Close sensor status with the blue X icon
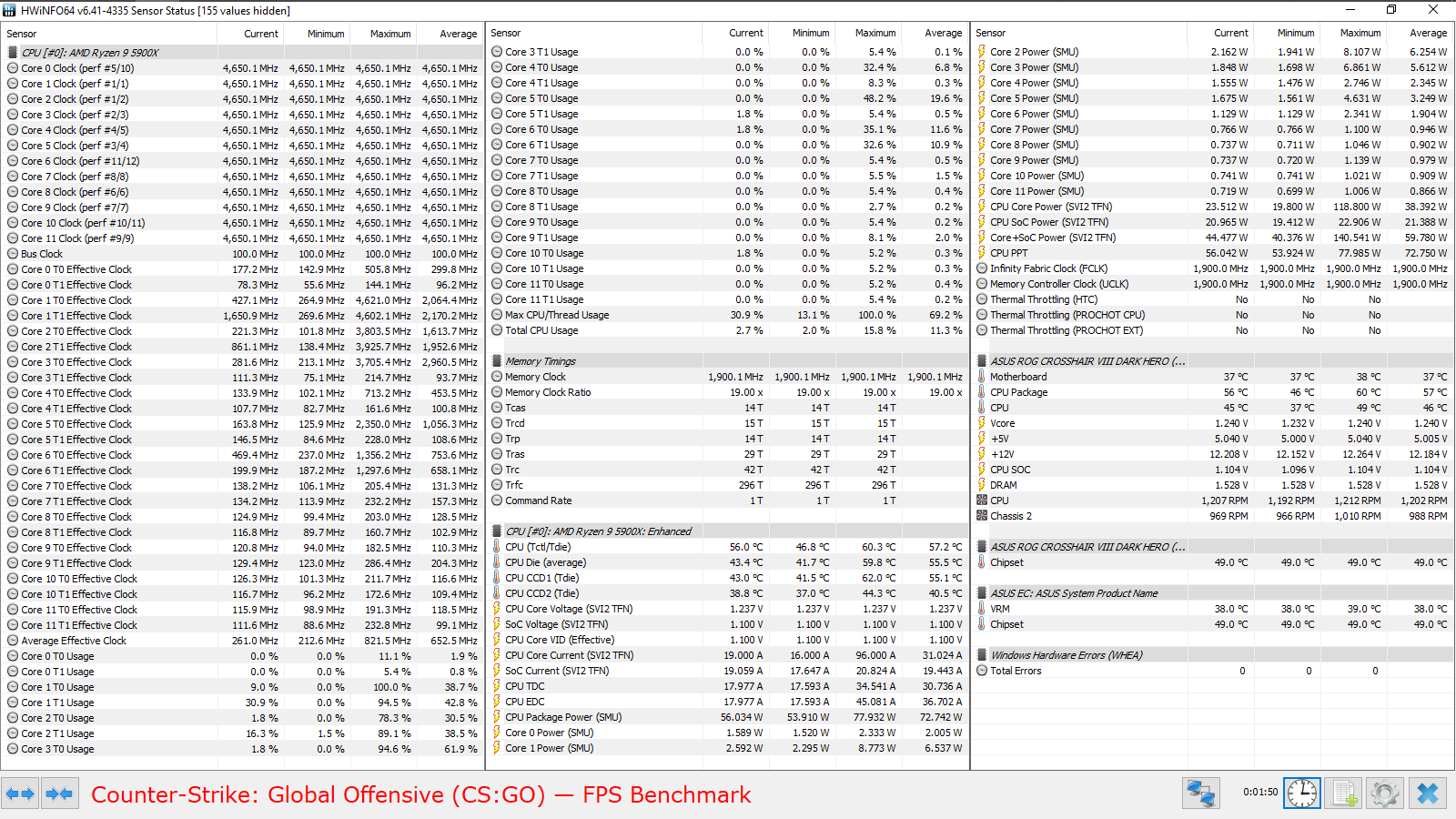1456x819 pixels. tap(1428, 794)
